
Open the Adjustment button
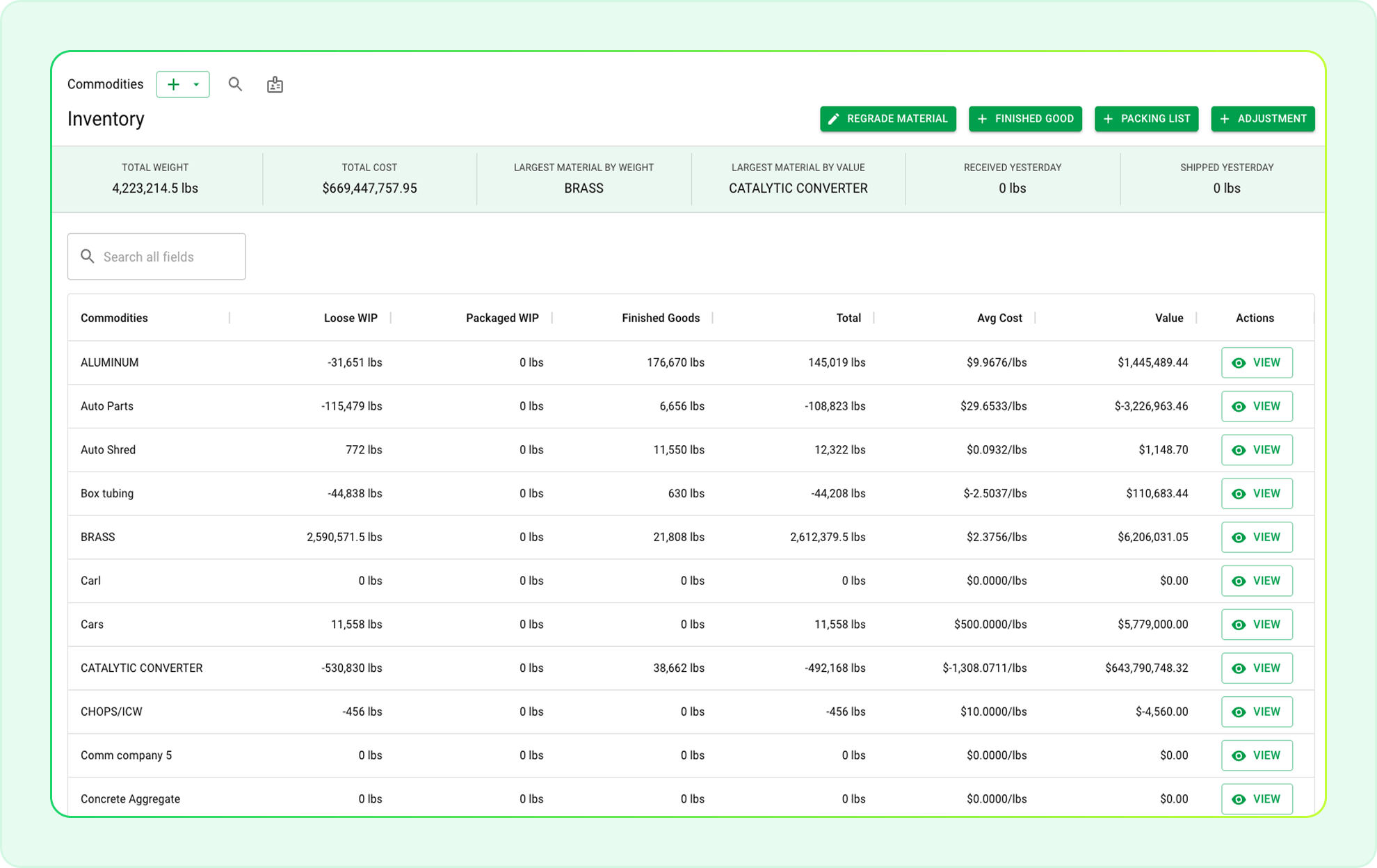point(1262,119)
